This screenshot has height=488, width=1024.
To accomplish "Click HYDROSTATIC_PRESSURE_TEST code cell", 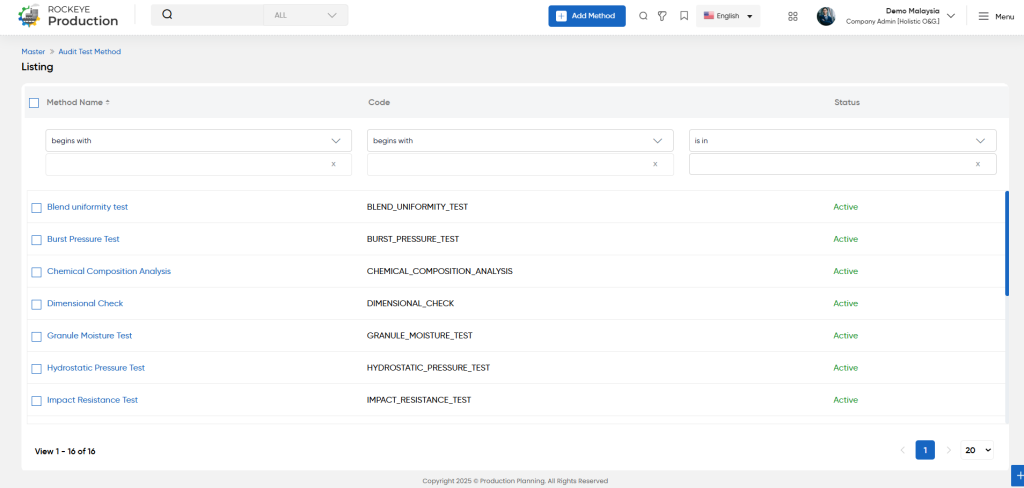I will tap(428, 368).
